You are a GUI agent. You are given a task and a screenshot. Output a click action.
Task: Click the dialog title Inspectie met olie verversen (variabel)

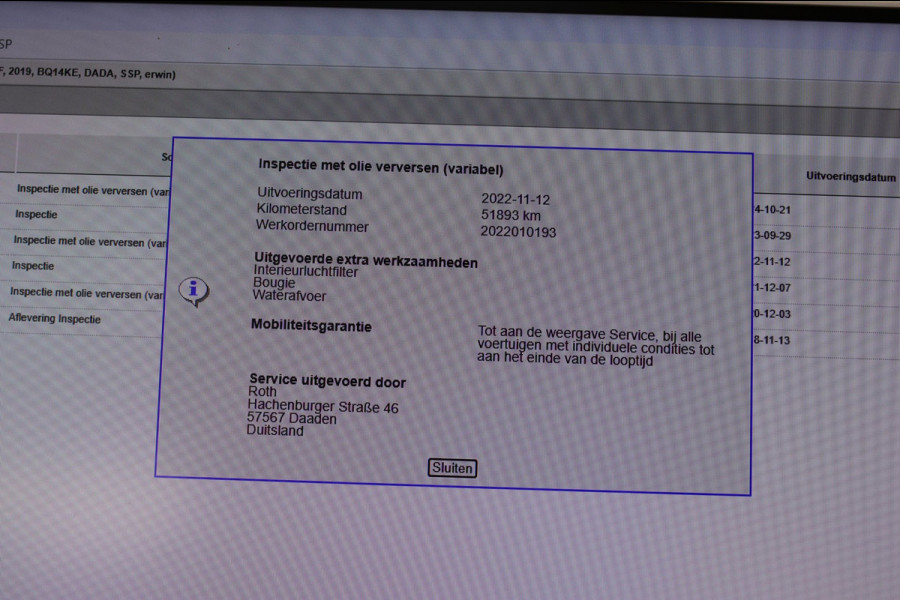381,168
